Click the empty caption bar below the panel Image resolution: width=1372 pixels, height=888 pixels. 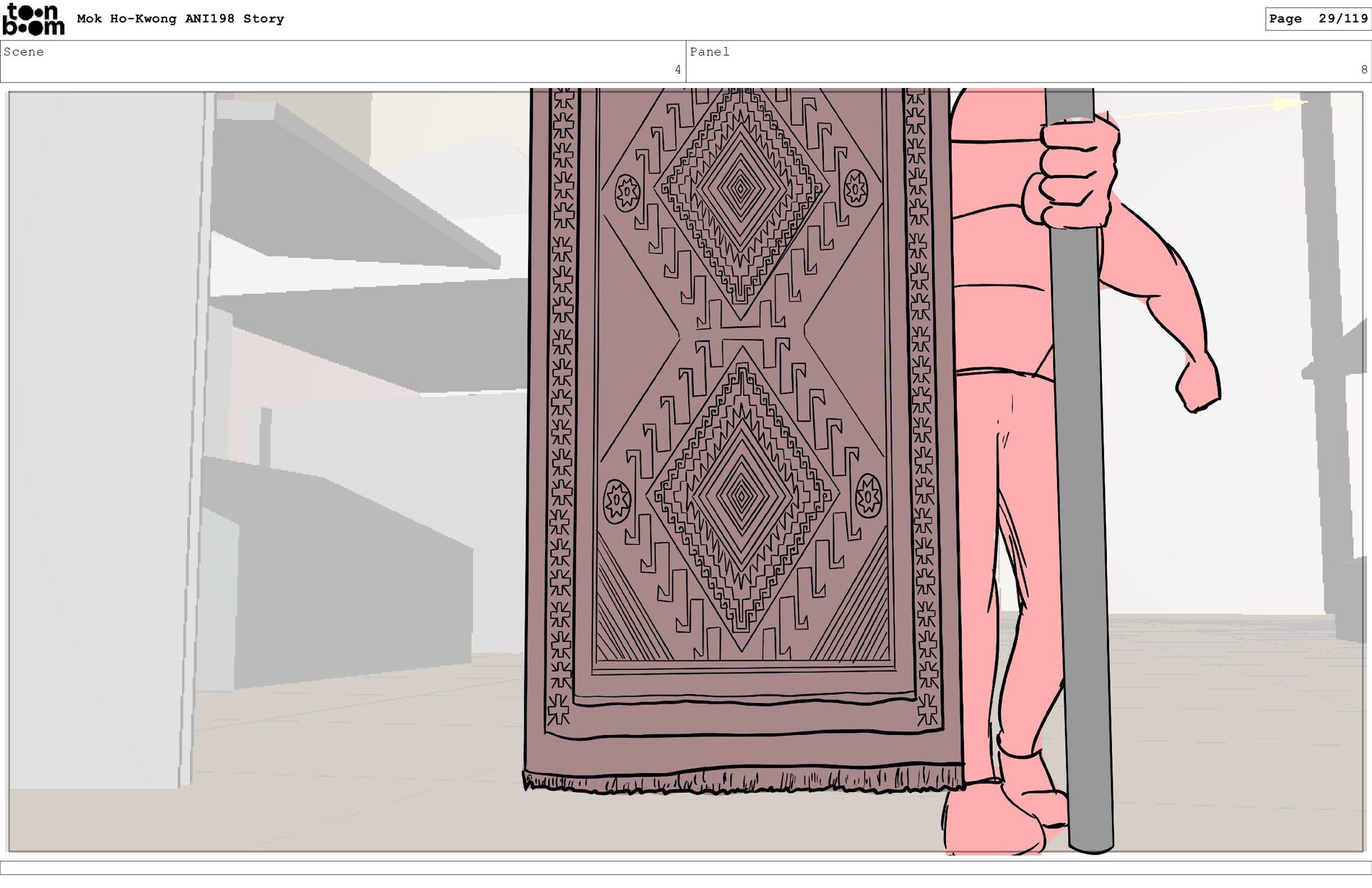(686, 867)
